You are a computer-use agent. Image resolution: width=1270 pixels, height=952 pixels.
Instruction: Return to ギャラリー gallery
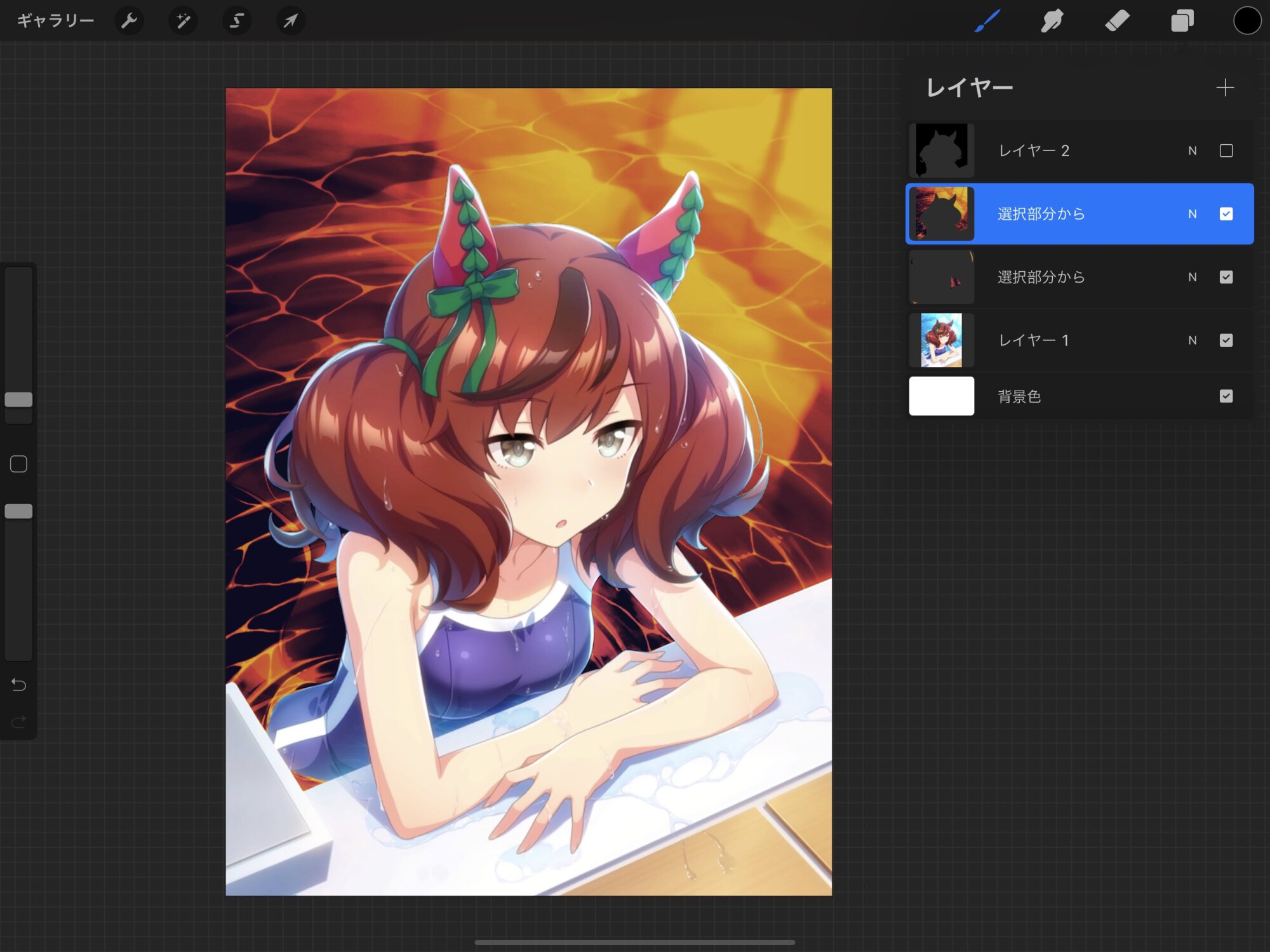tap(55, 21)
